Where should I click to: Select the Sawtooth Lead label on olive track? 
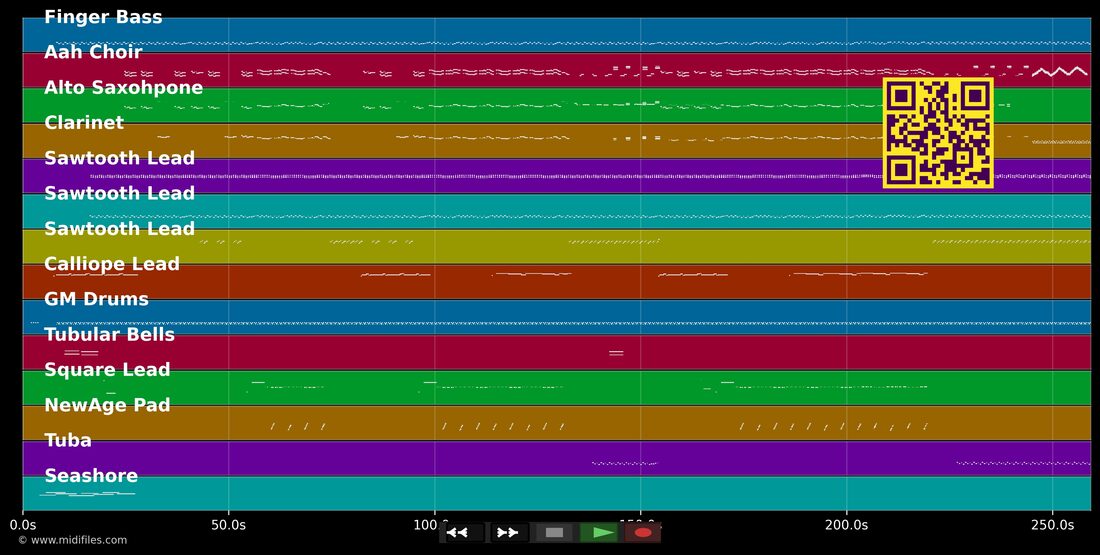coord(119,228)
